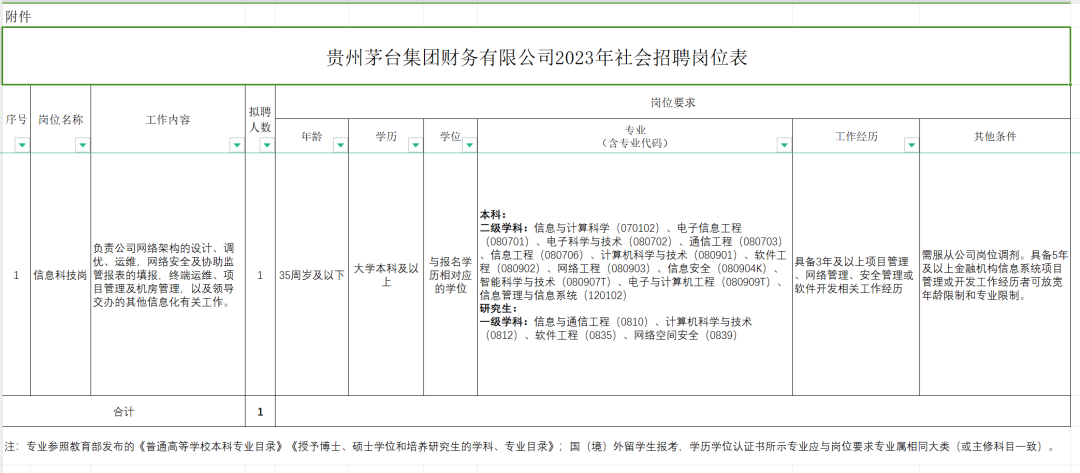Select the 与报名学历相对应的学位 cell

[x=450, y=275]
